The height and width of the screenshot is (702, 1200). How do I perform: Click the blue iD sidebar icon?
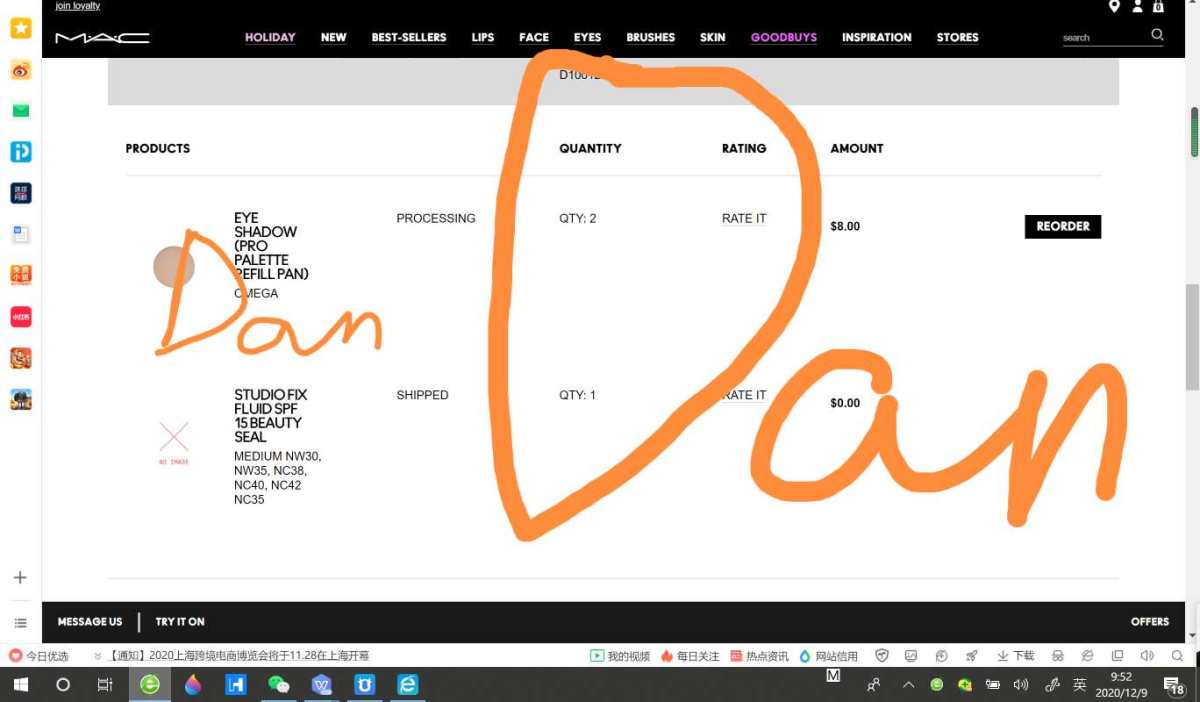20,152
